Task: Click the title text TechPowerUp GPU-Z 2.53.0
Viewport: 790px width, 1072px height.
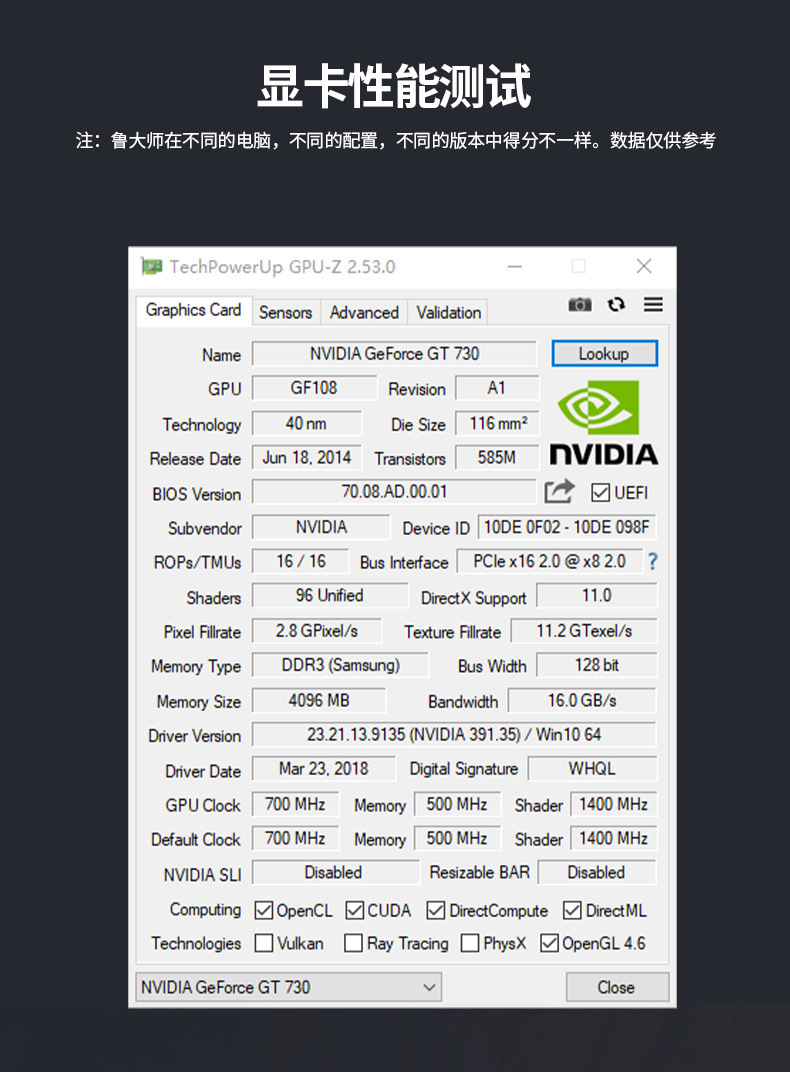Action: 282,267
